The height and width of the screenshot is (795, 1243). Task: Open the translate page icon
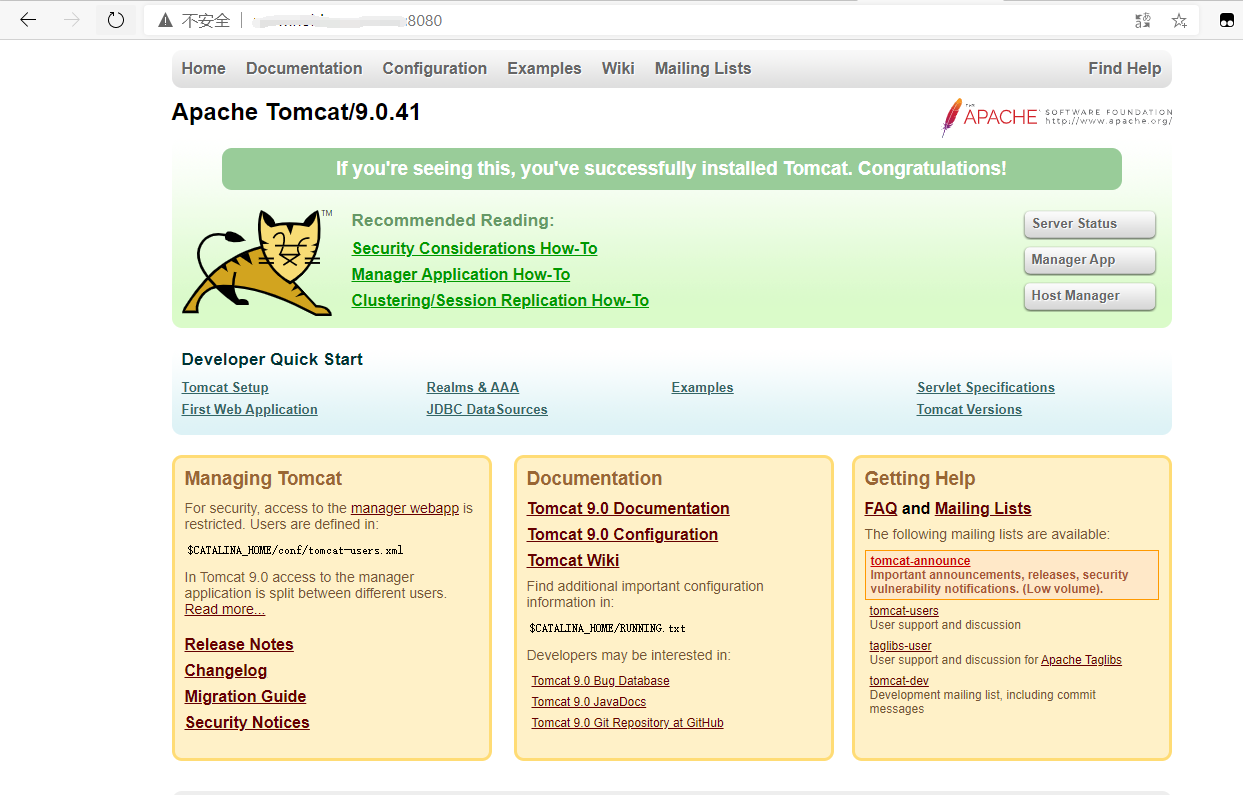[1143, 20]
